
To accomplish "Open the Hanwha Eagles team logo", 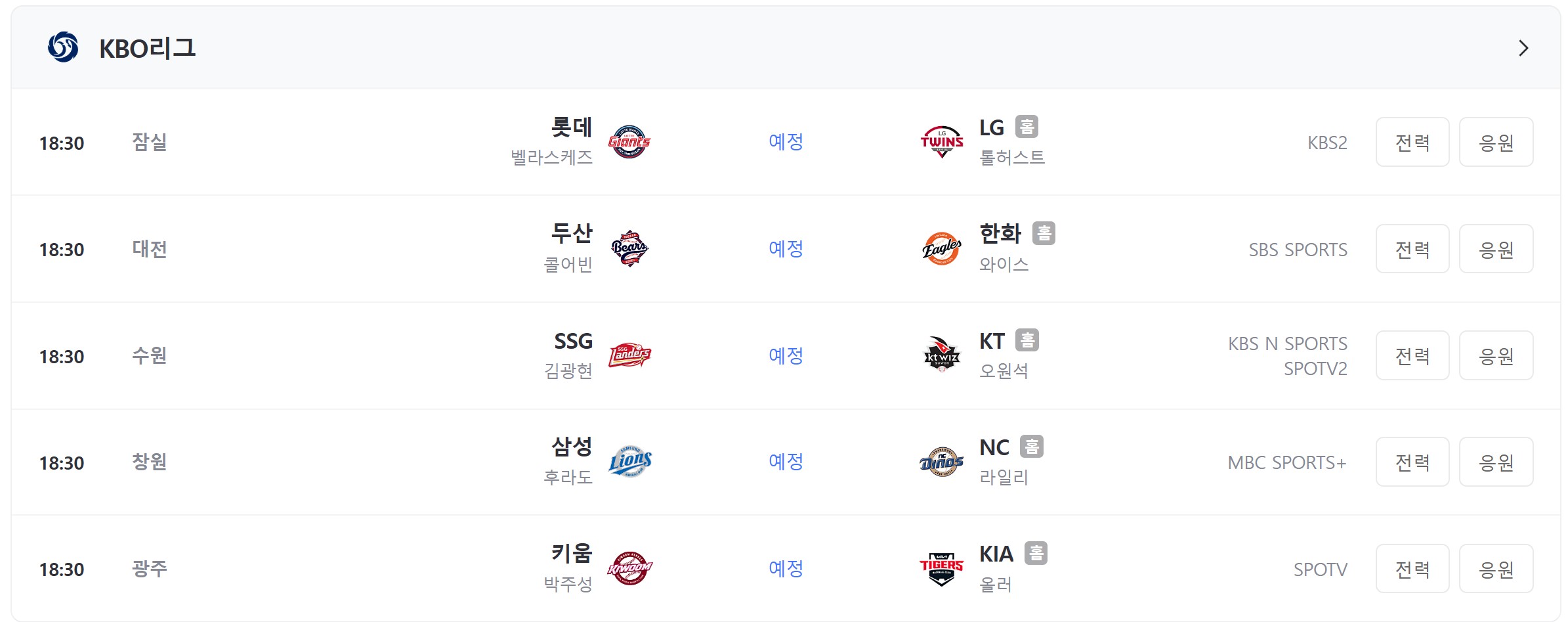I will (x=942, y=249).
